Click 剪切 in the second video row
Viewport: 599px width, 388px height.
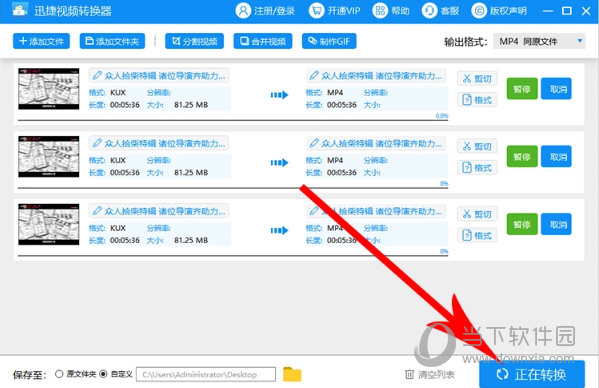point(477,146)
